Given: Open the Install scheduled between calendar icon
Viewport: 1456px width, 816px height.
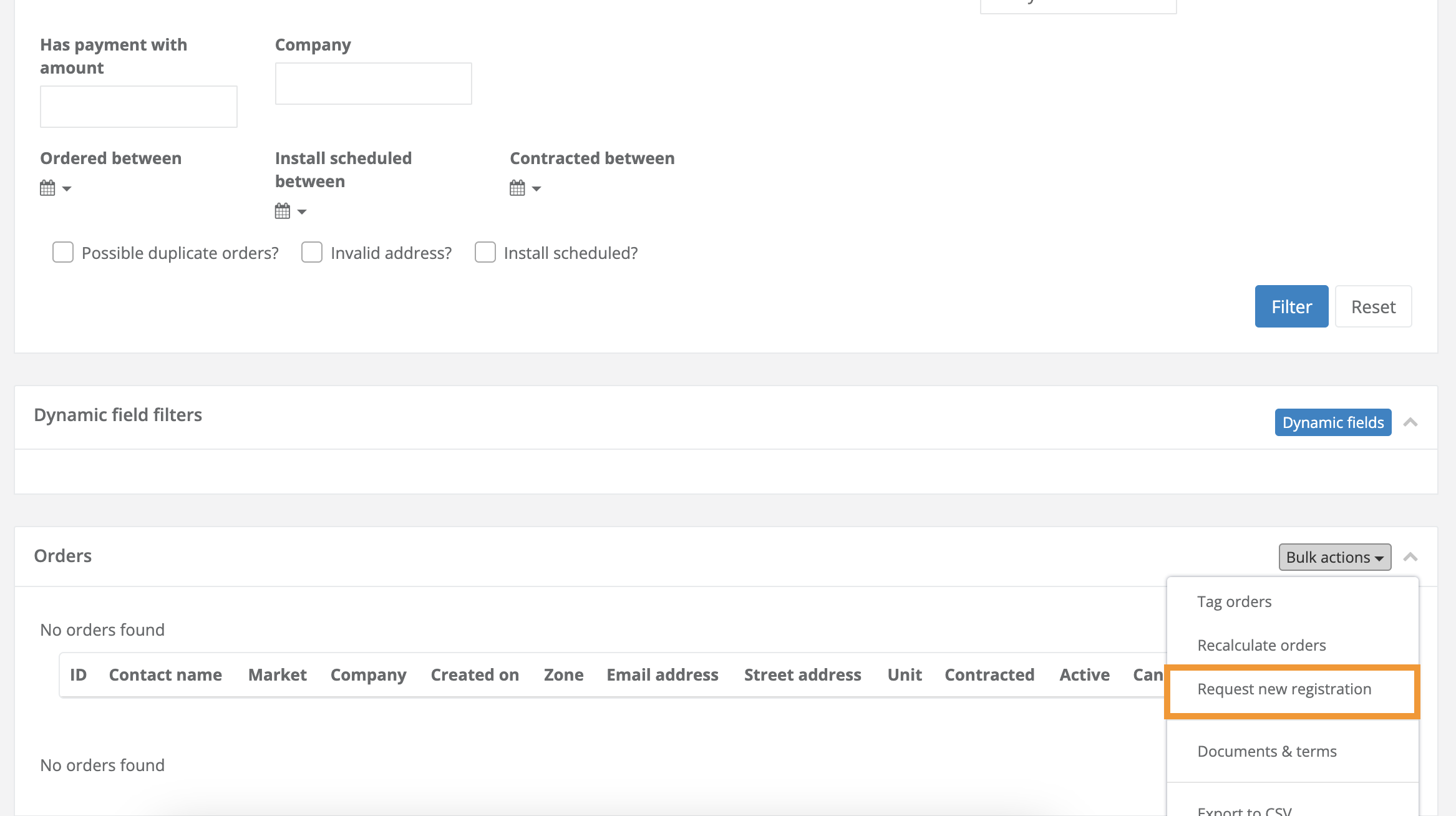Looking at the screenshot, I should tap(283, 211).
